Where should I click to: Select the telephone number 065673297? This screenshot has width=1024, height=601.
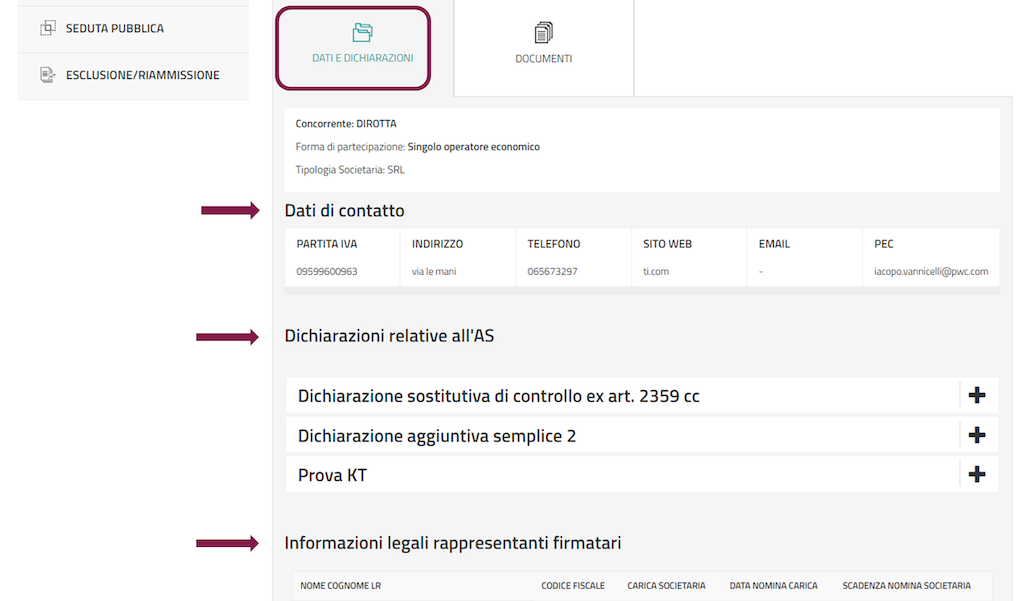(552, 271)
